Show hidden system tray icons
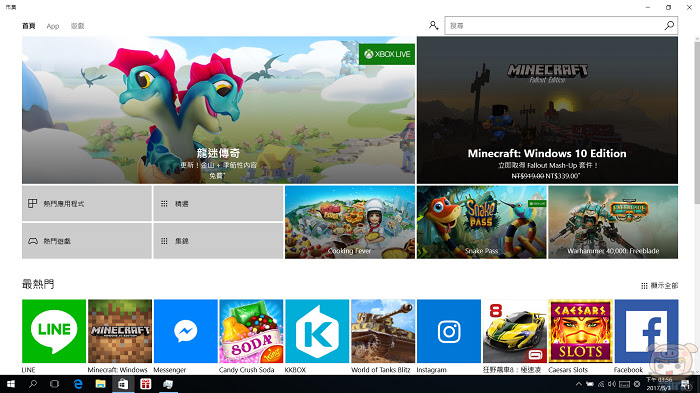The height and width of the screenshot is (393, 700). (579, 384)
